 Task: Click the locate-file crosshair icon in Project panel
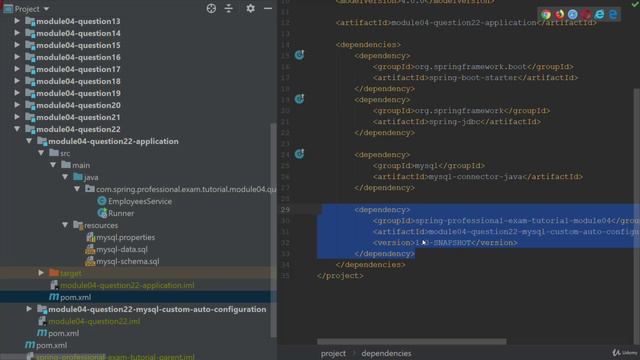click(x=211, y=9)
